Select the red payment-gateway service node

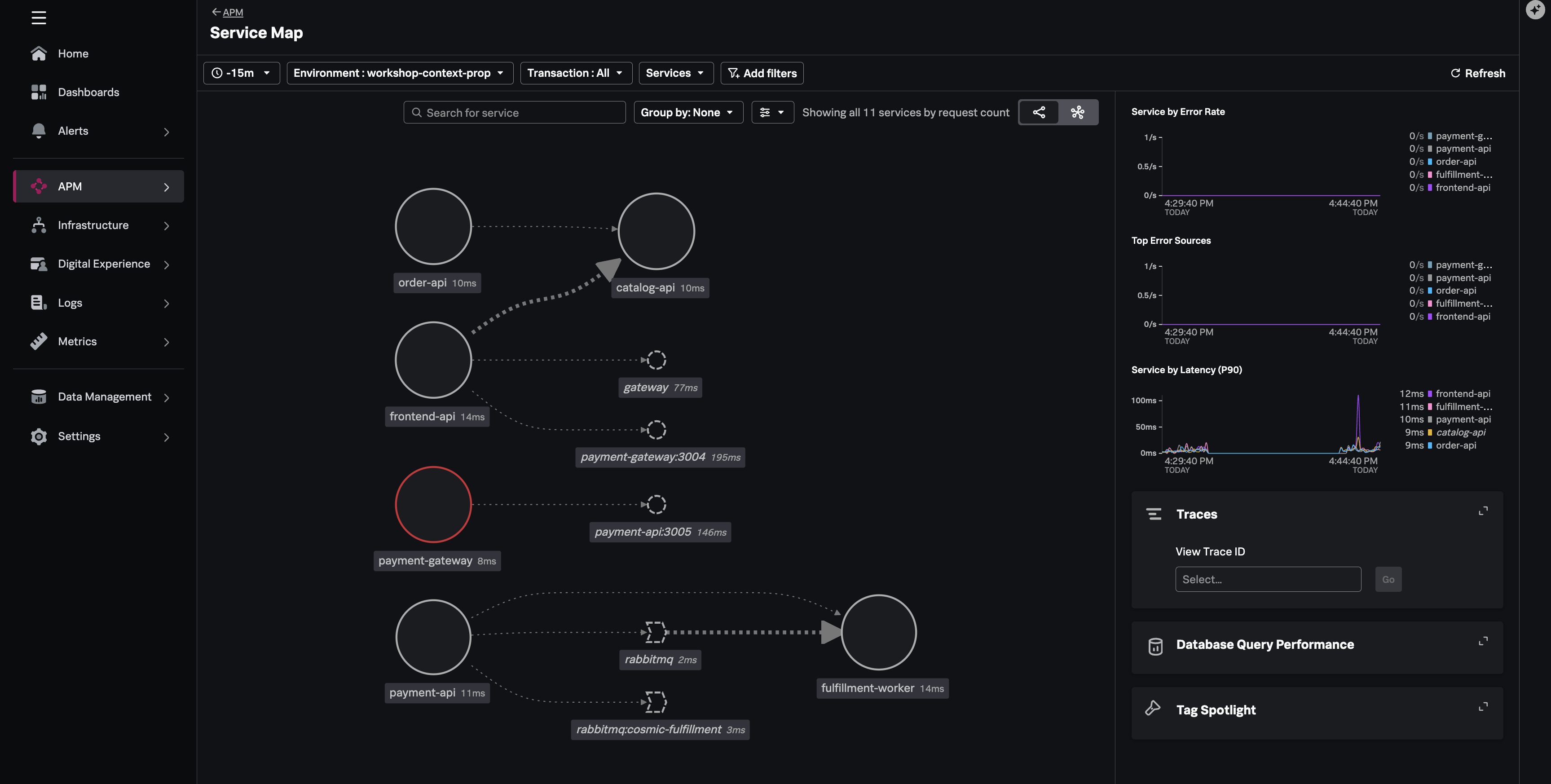pyautogui.click(x=433, y=505)
